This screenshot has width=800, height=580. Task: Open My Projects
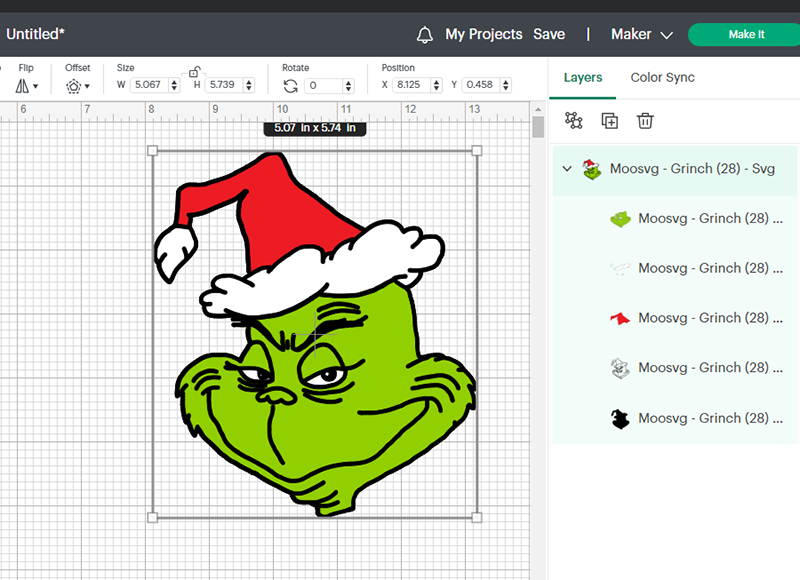[484, 34]
